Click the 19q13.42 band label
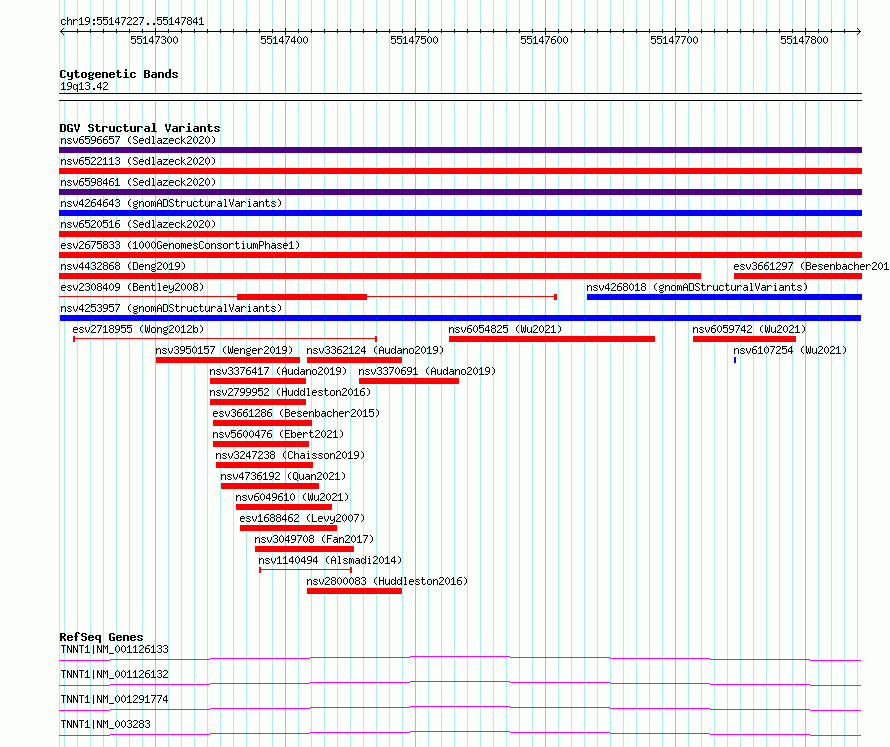 84,86
